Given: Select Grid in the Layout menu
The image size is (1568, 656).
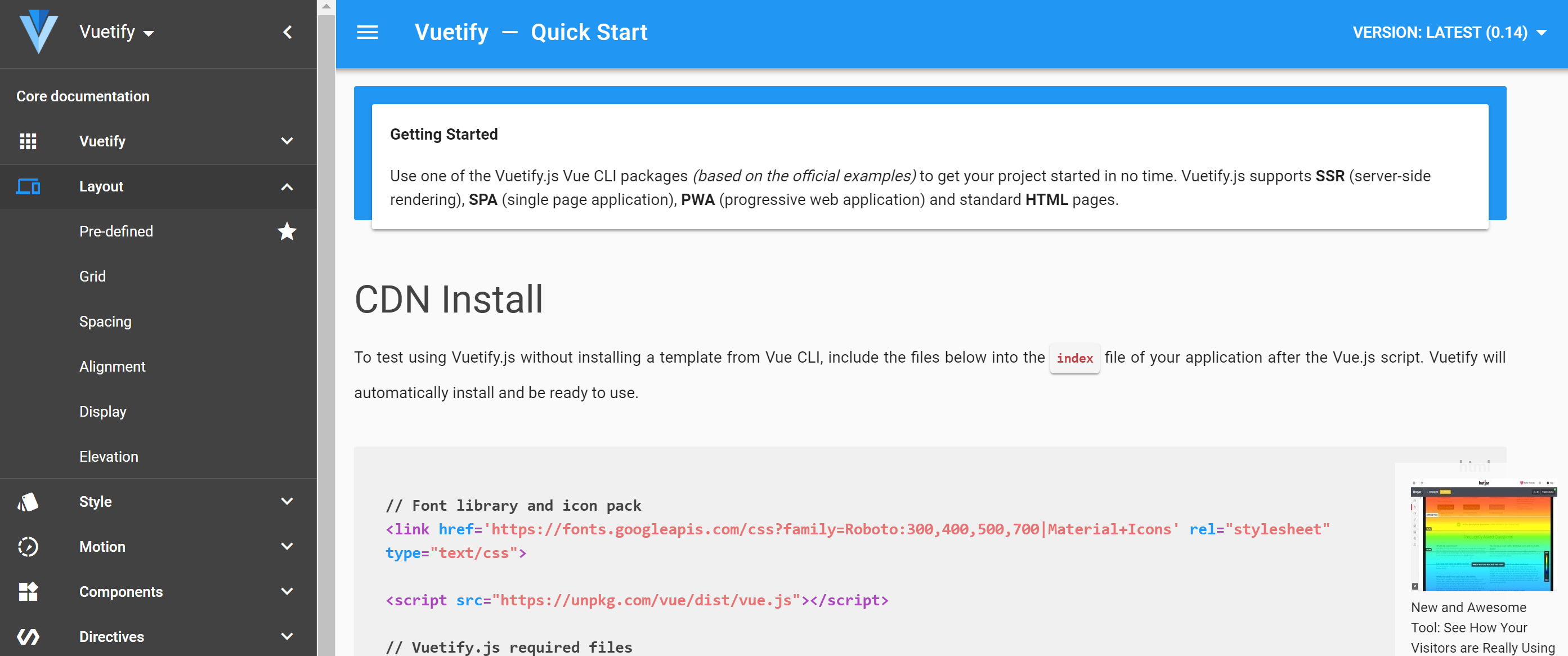Looking at the screenshot, I should [x=92, y=276].
